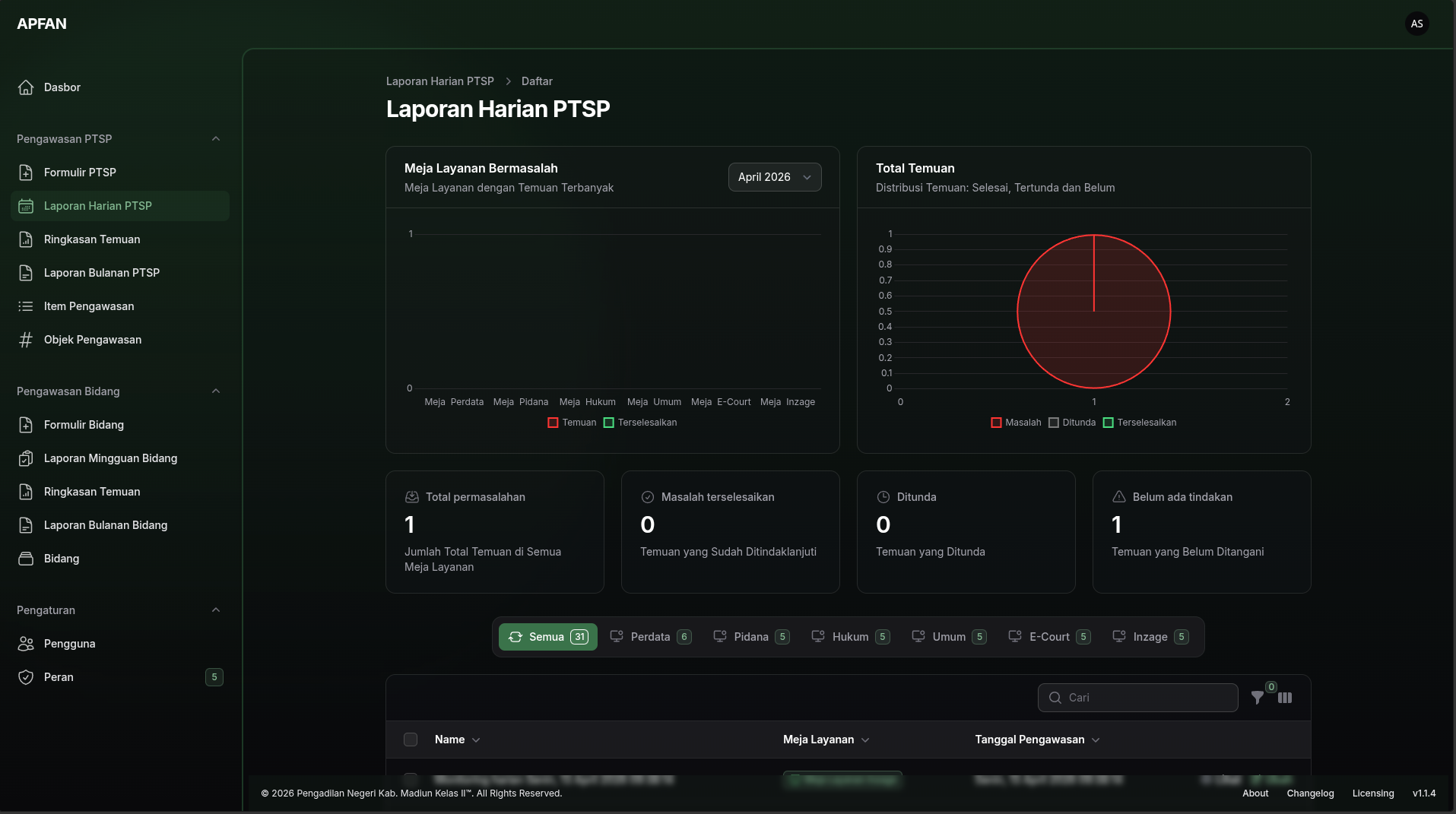Click the Perdata tab monitor icon
The height and width of the screenshot is (814, 1456).
pos(617,637)
